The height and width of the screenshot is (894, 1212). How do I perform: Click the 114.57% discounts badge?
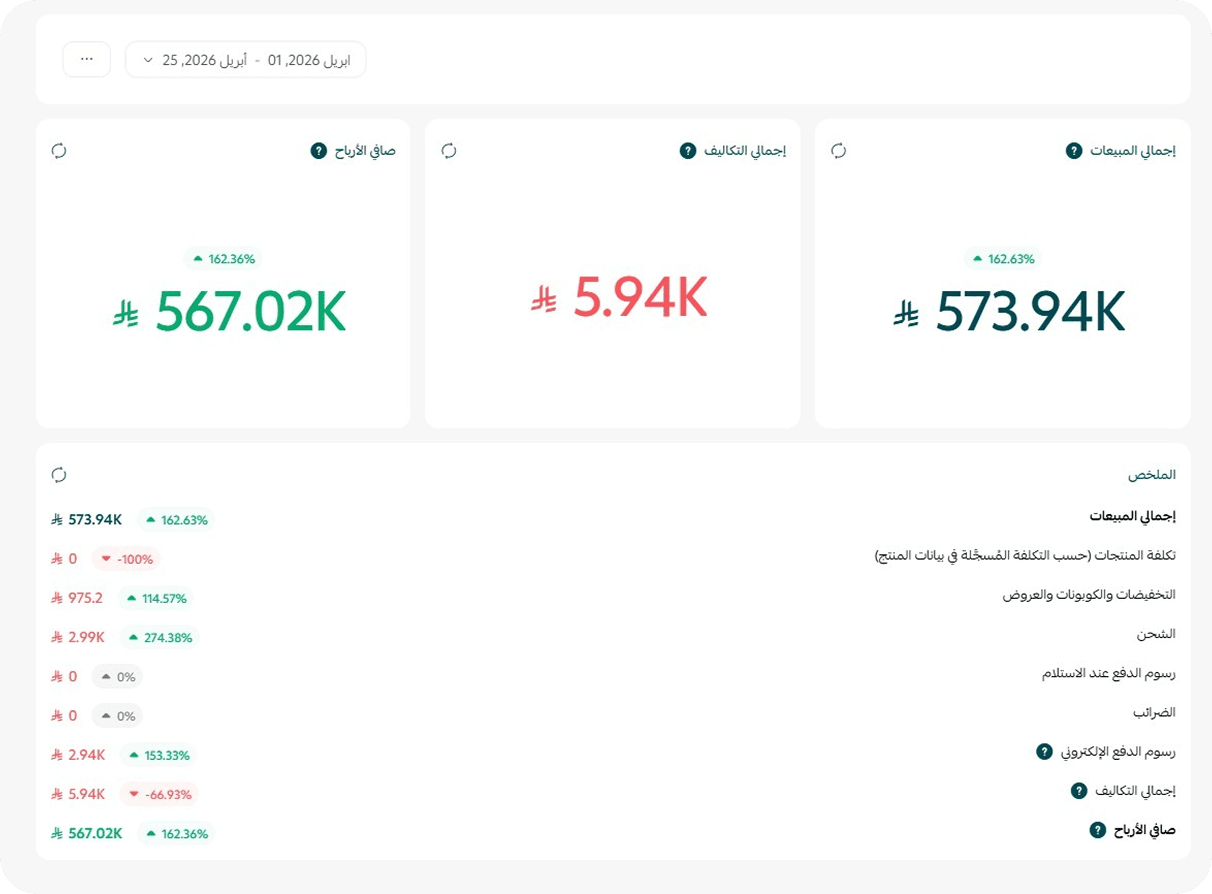156,598
